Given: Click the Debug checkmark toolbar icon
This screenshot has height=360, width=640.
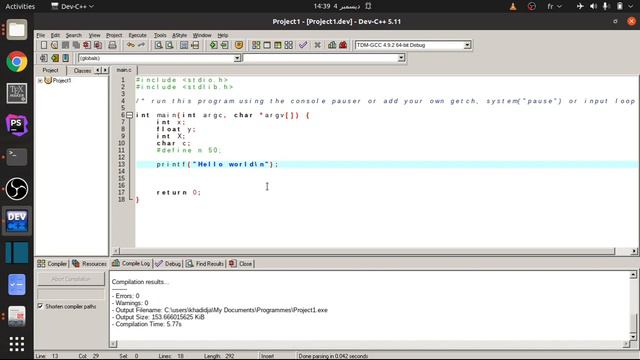Looking at the screenshot, I should point(303,45).
